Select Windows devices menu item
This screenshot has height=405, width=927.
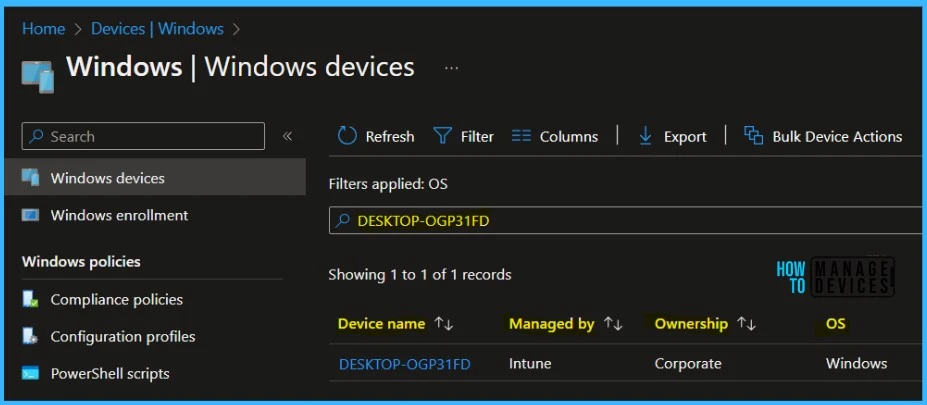click(155, 177)
